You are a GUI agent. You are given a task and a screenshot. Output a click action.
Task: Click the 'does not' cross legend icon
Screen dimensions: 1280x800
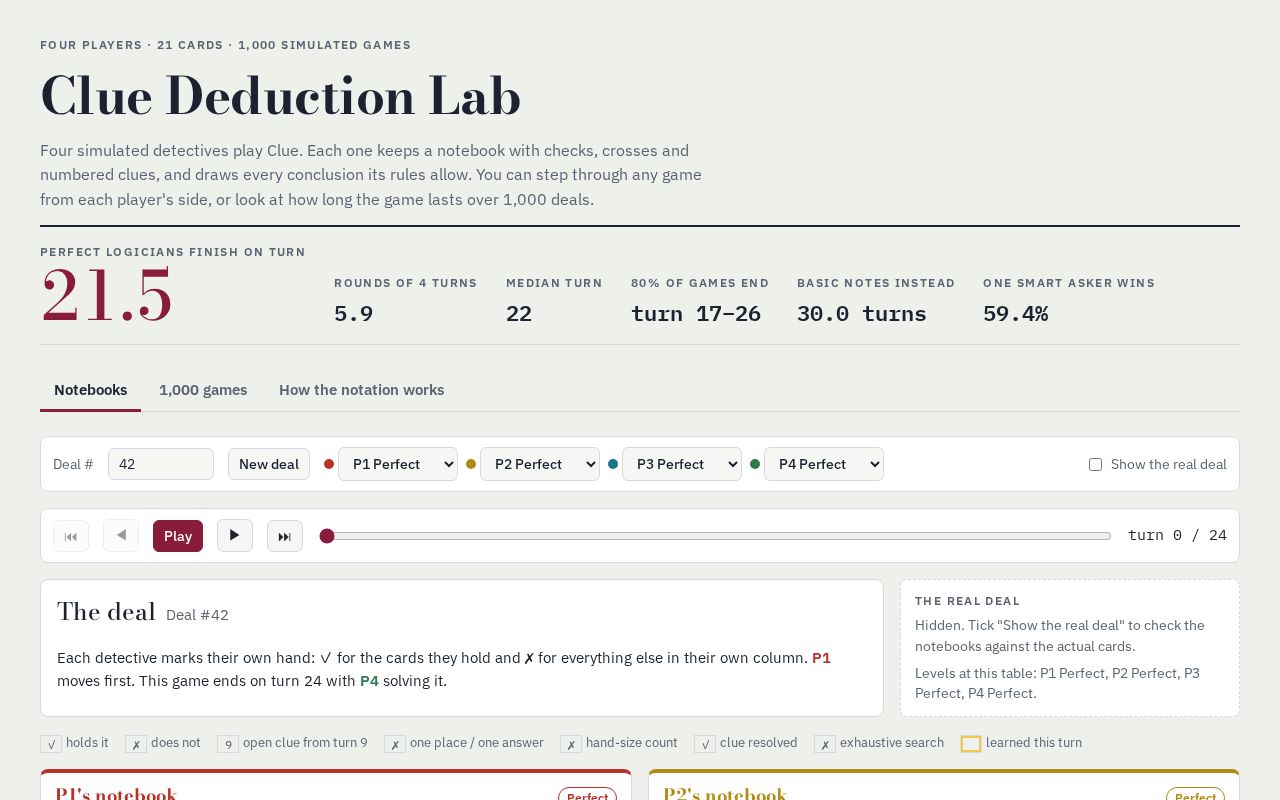coord(136,744)
